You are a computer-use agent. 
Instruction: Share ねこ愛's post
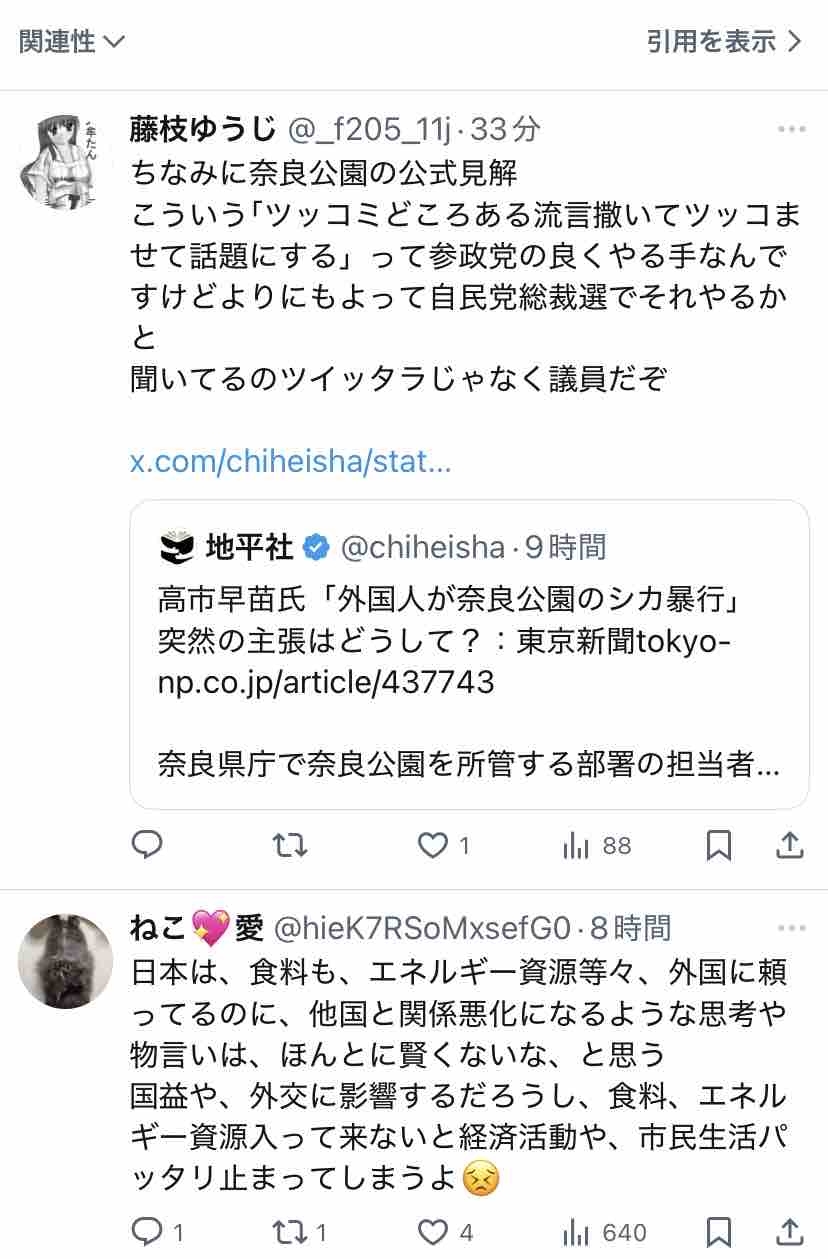(790, 1231)
